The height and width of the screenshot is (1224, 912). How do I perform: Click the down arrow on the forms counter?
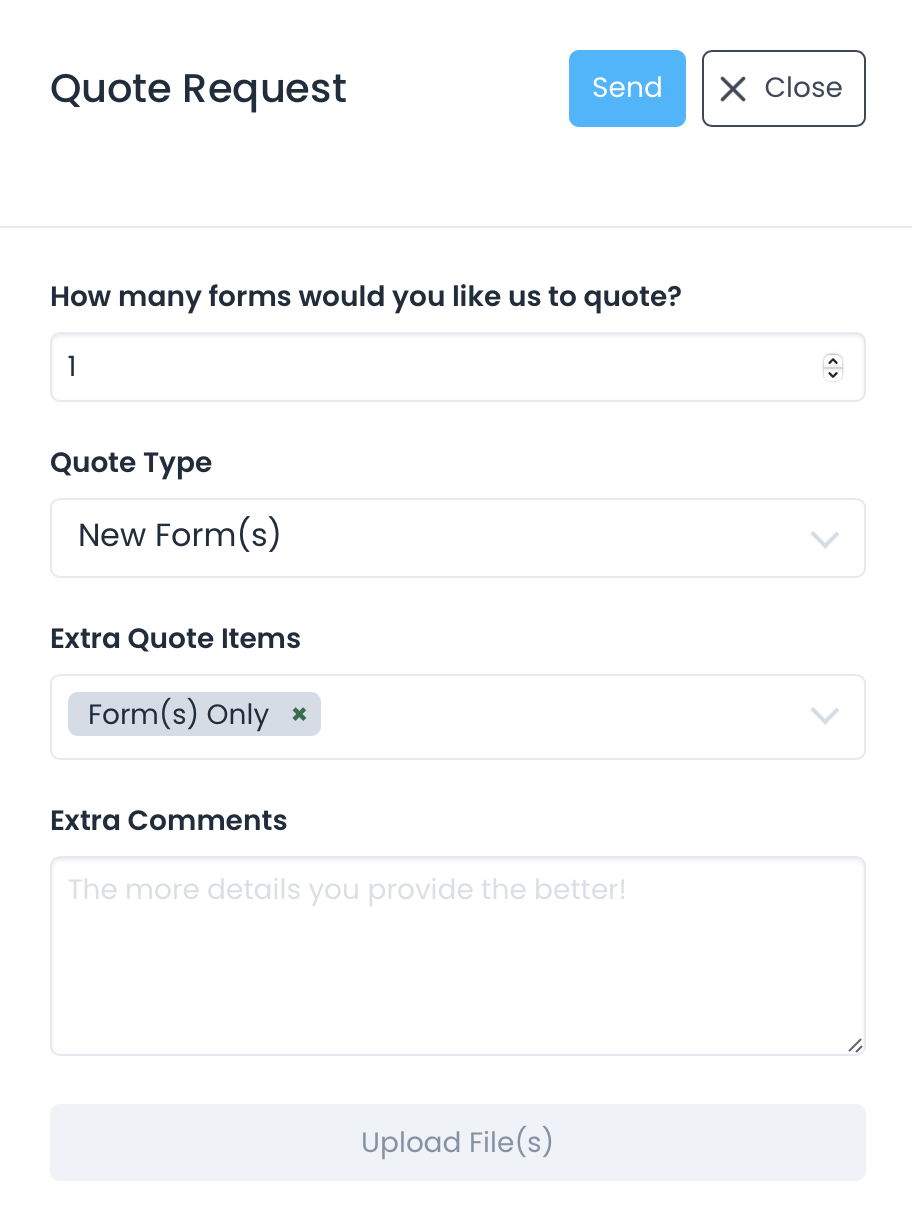(x=832, y=374)
